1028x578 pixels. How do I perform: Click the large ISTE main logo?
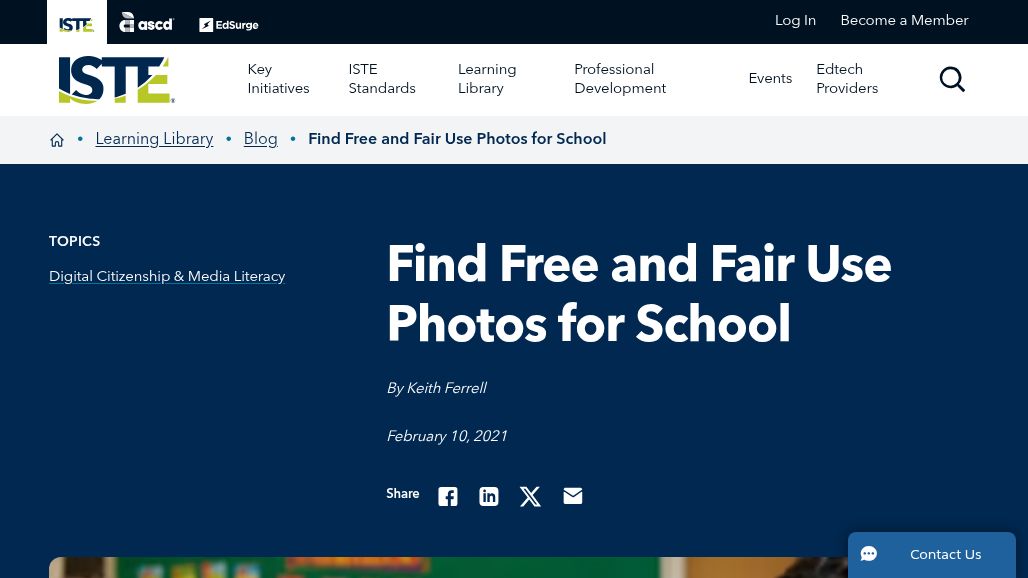116,80
